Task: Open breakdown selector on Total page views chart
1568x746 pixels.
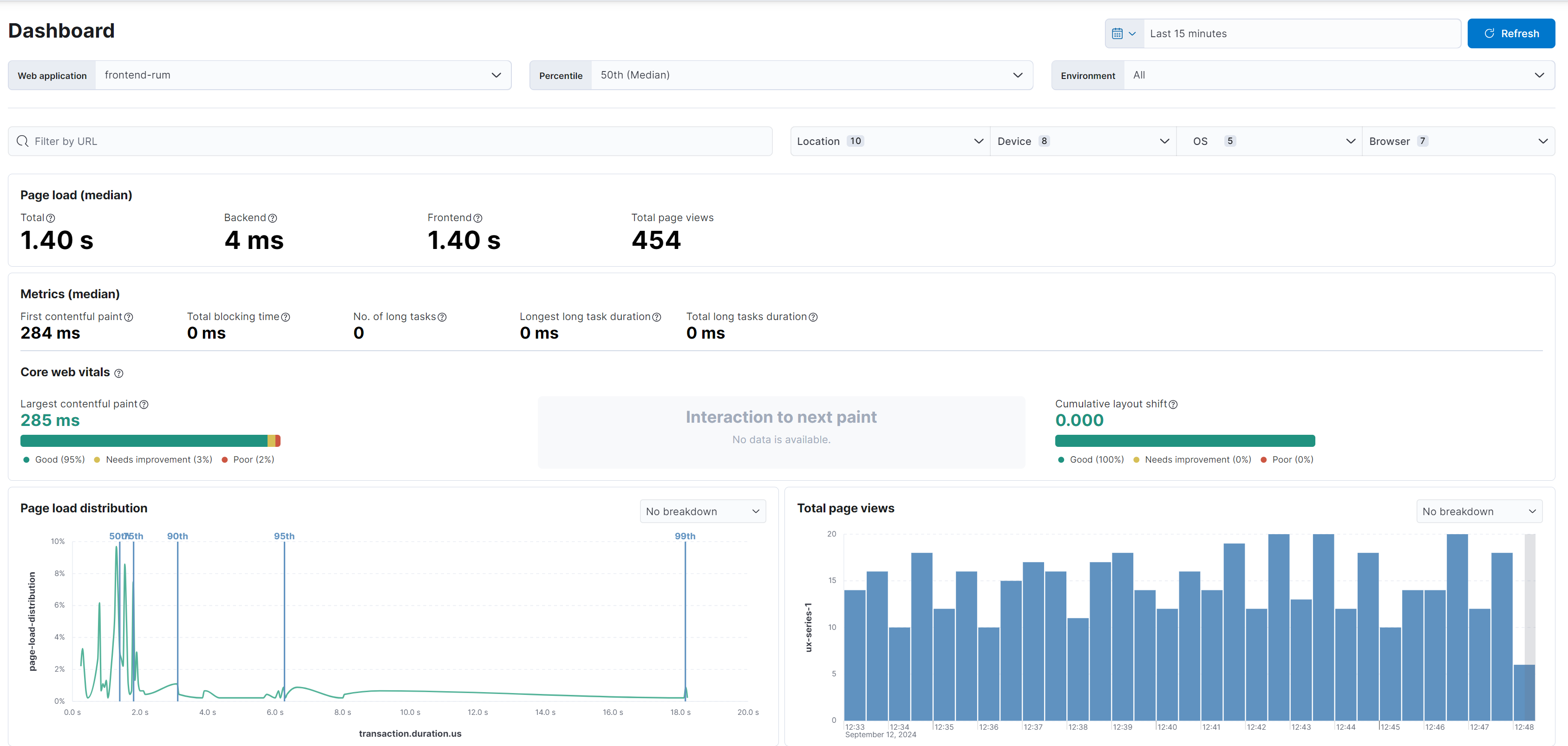Action: click(1479, 511)
